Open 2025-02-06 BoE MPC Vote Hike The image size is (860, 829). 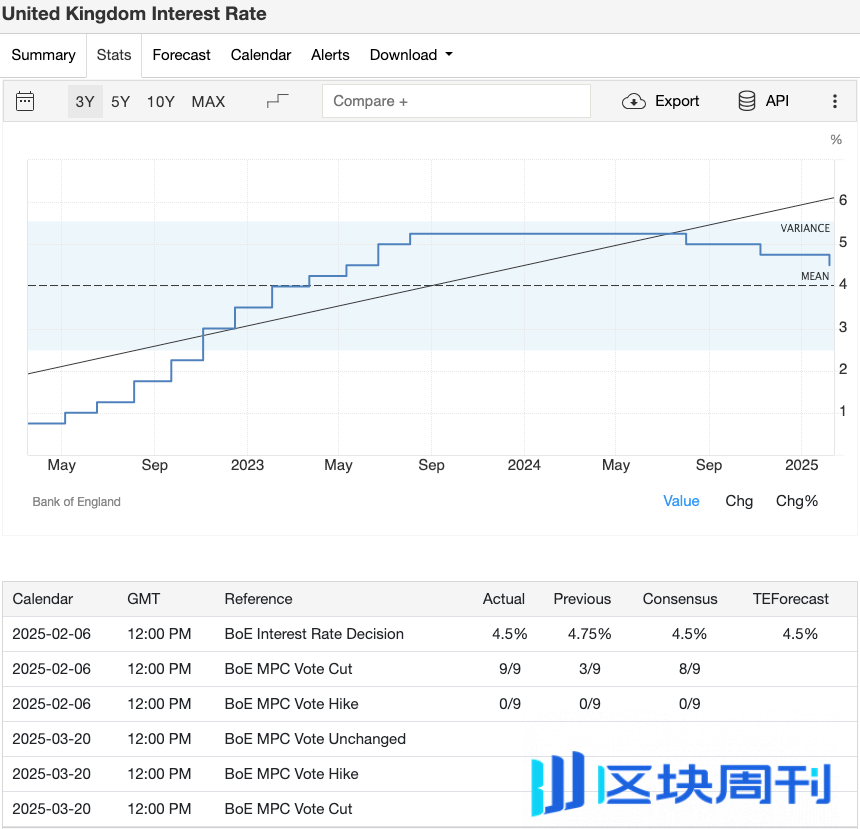point(430,704)
